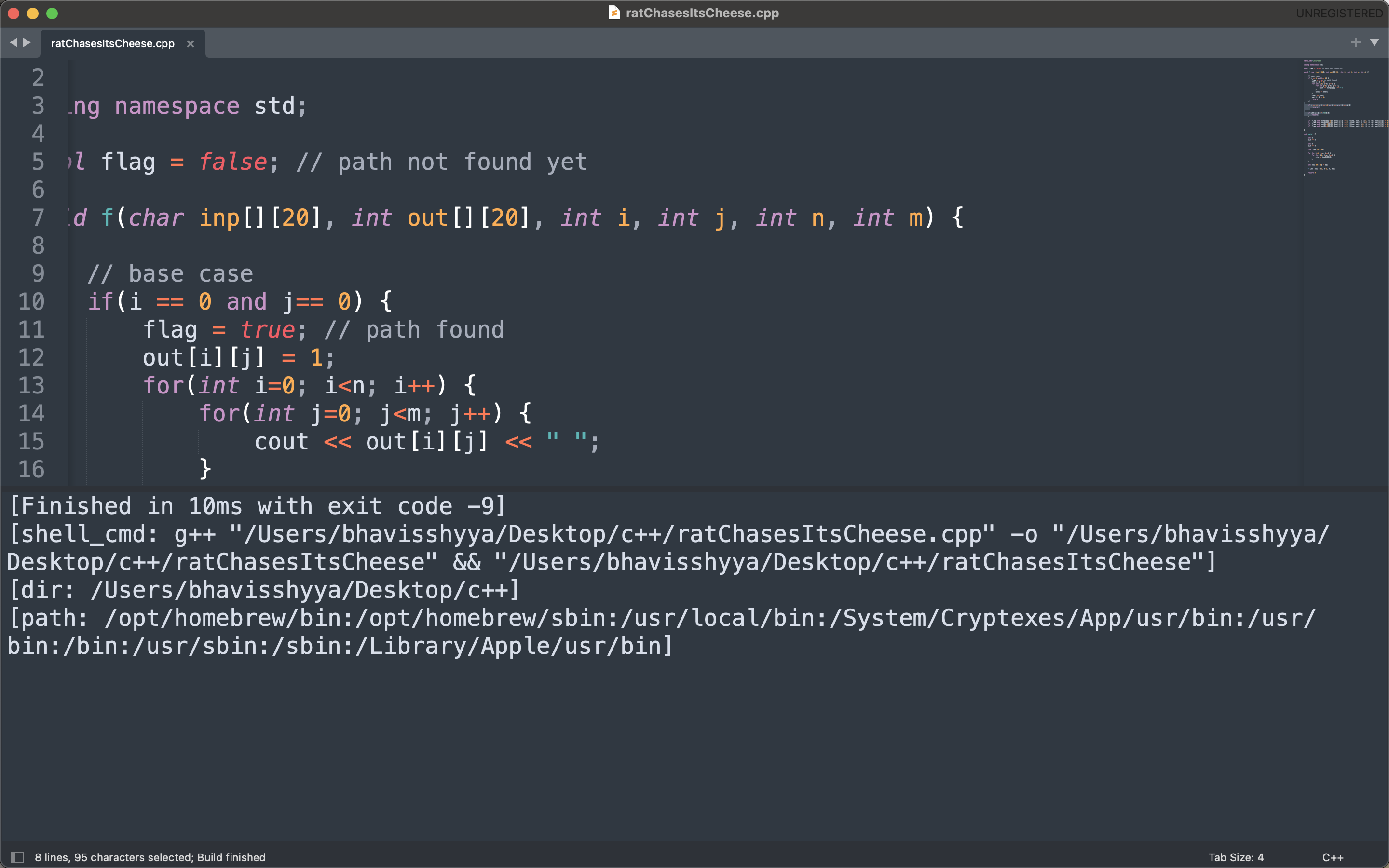Open the tab list dropdown arrow
Screen dimensions: 1389x868
[x=1374, y=42]
